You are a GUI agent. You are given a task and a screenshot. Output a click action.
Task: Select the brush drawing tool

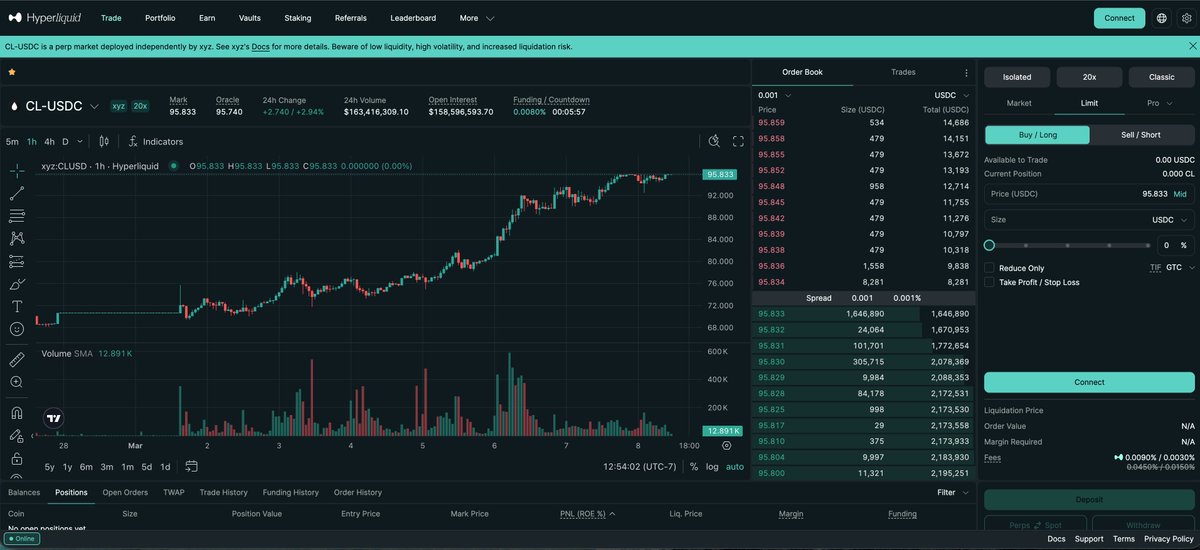pyautogui.click(x=17, y=284)
